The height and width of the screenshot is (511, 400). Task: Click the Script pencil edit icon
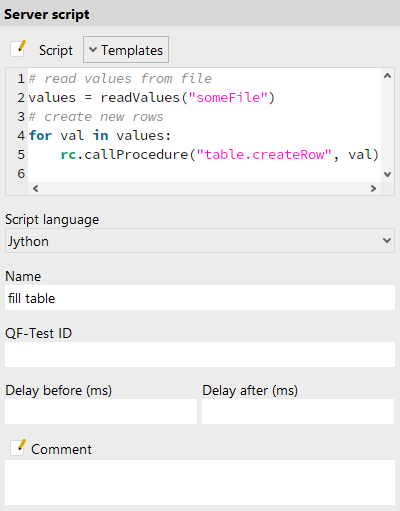(18, 49)
